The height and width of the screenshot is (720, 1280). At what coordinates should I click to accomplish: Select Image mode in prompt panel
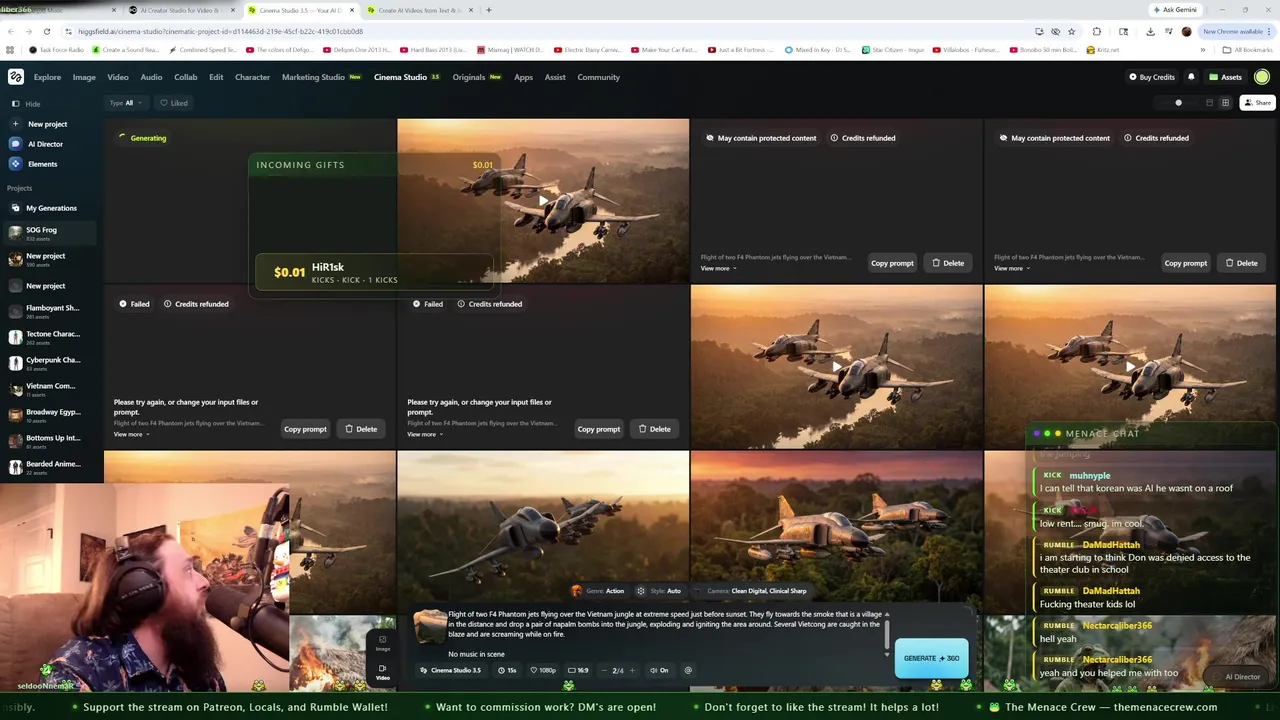pyautogui.click(x=382, y=643)
